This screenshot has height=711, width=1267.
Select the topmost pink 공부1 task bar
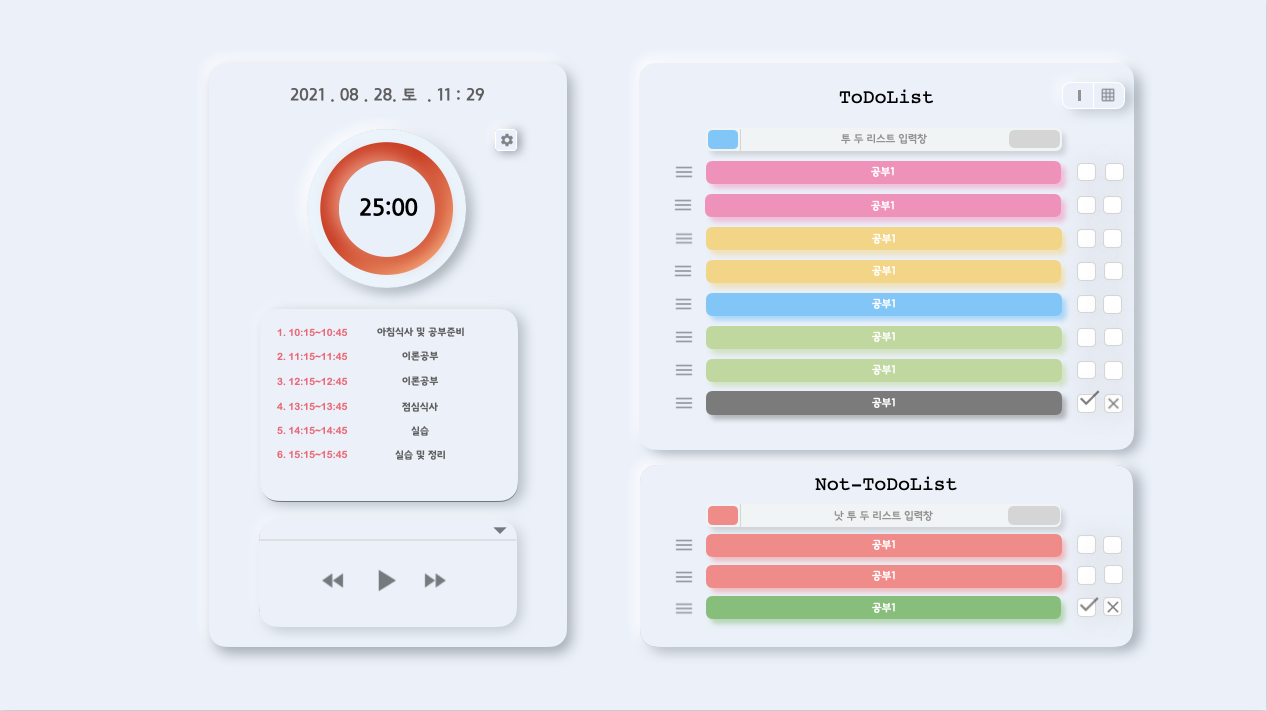tap(884, 172)
